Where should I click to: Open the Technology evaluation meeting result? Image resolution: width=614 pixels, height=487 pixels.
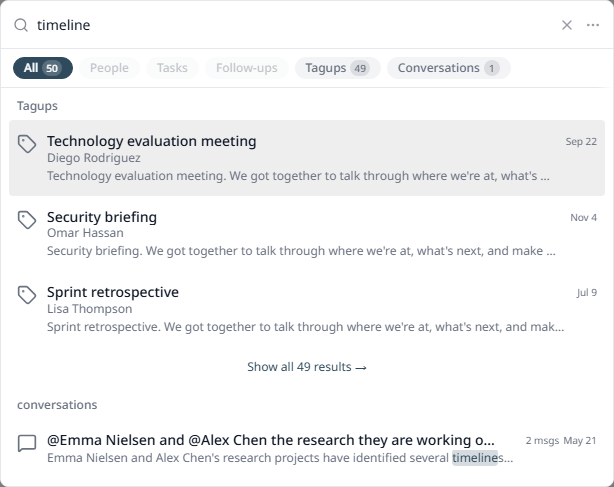point(307,158)
